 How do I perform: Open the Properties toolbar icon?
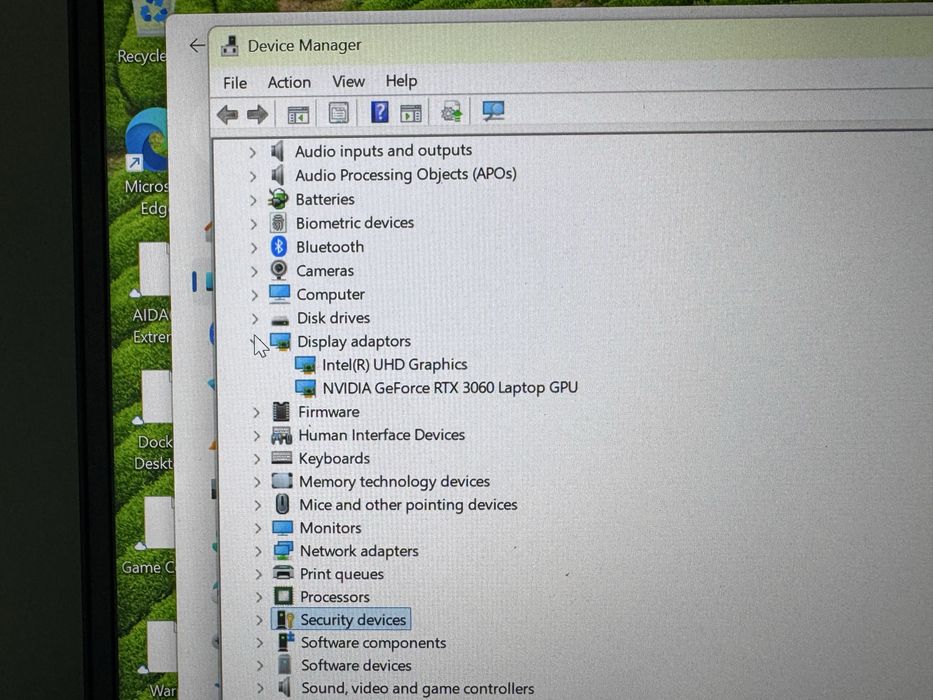(339, 112)
